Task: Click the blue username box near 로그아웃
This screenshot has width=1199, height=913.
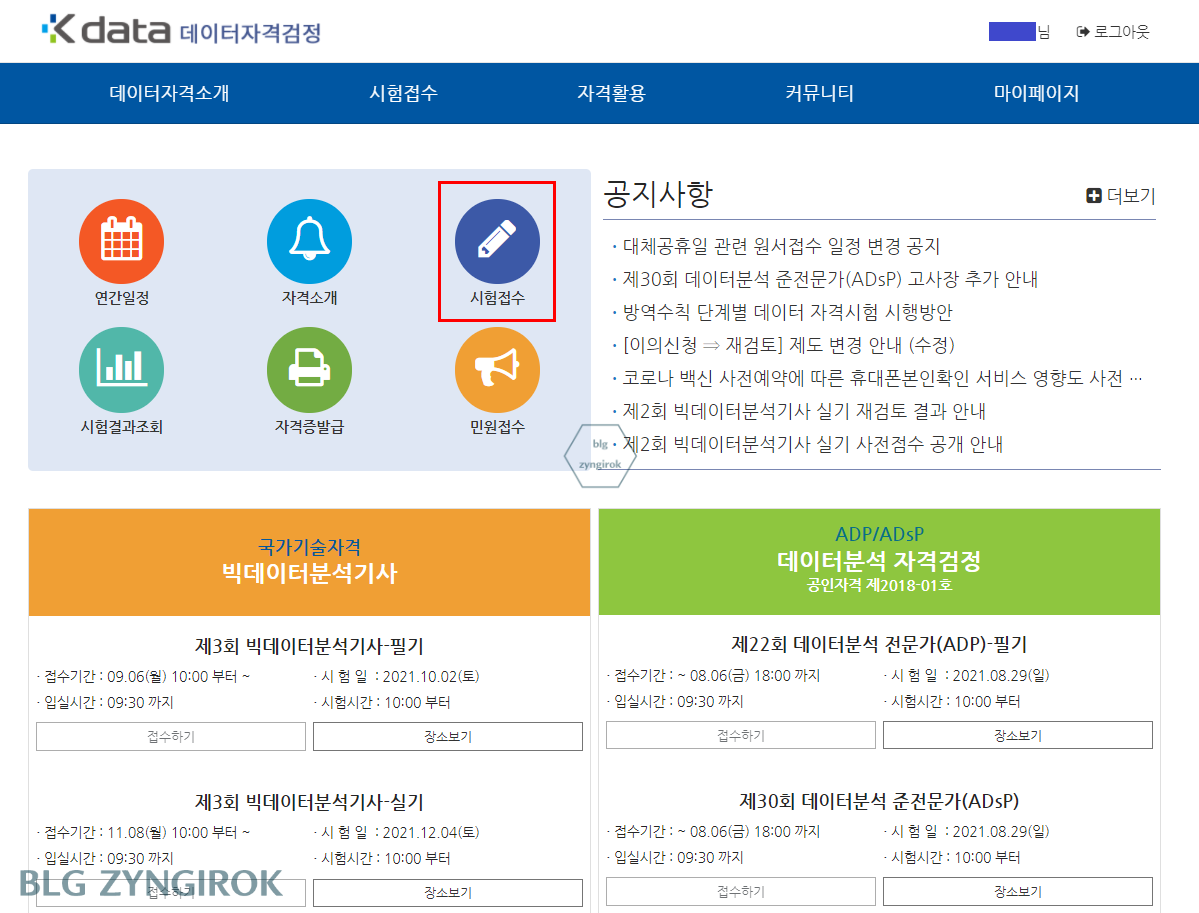Action: click(1012, 30)
